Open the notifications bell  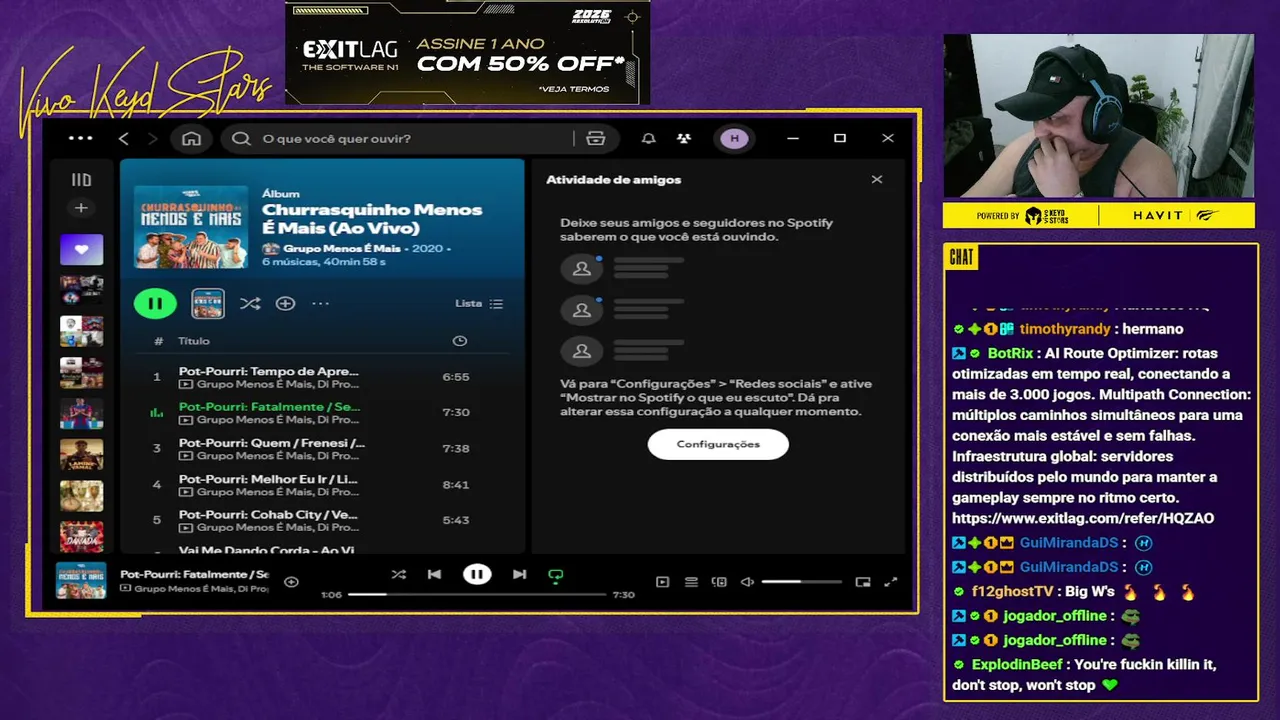(x=648, y=138)
